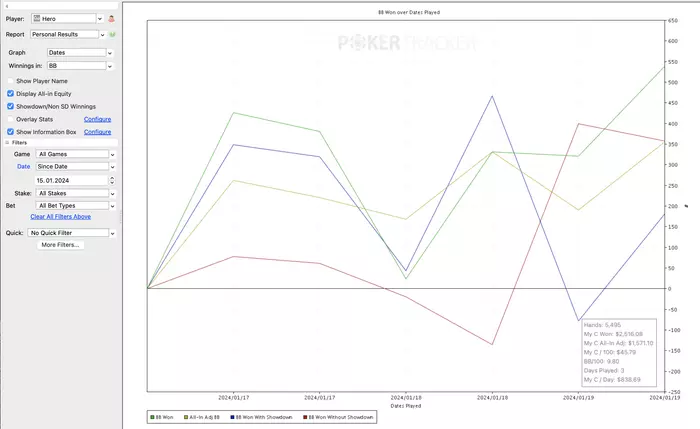This screenshot has width=700, height=429.
Task: Open Configure link for Overlay Stats
Action: click(x=97, y=119)
